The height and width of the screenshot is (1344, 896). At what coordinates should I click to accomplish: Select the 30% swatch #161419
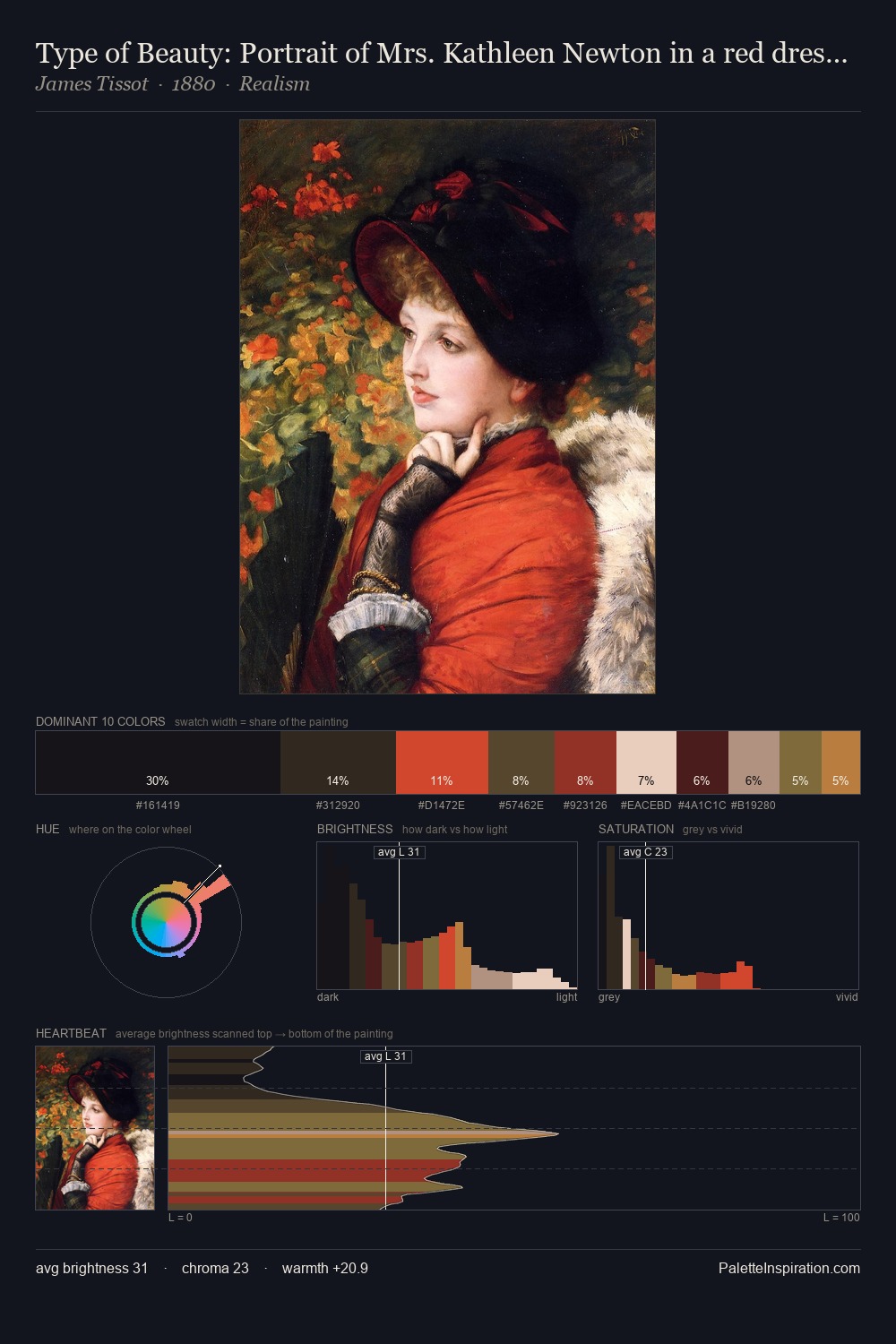click(x=158, y=762)
